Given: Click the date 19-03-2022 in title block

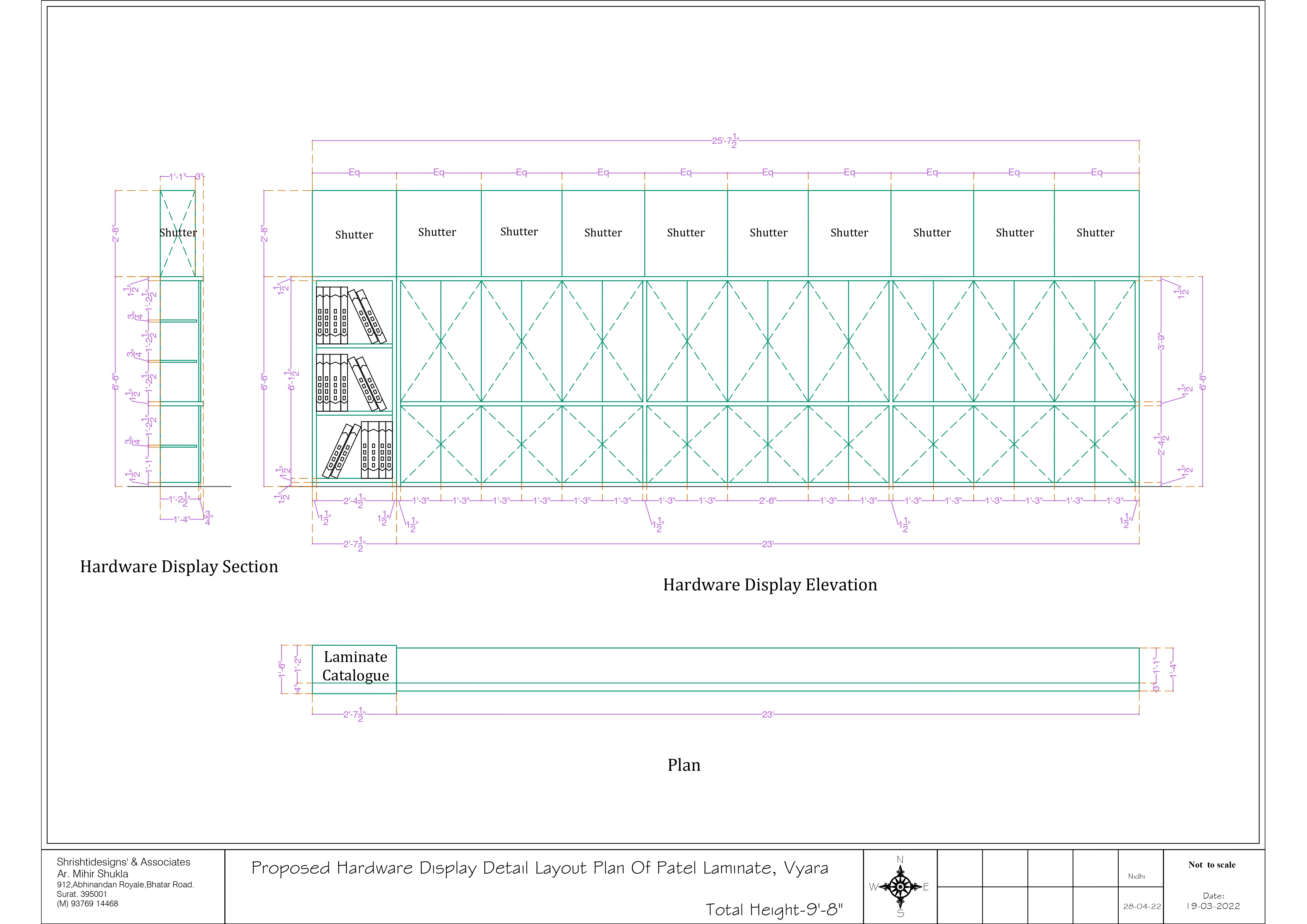Looking at the screenshot, I should (x=1213, y=906).
